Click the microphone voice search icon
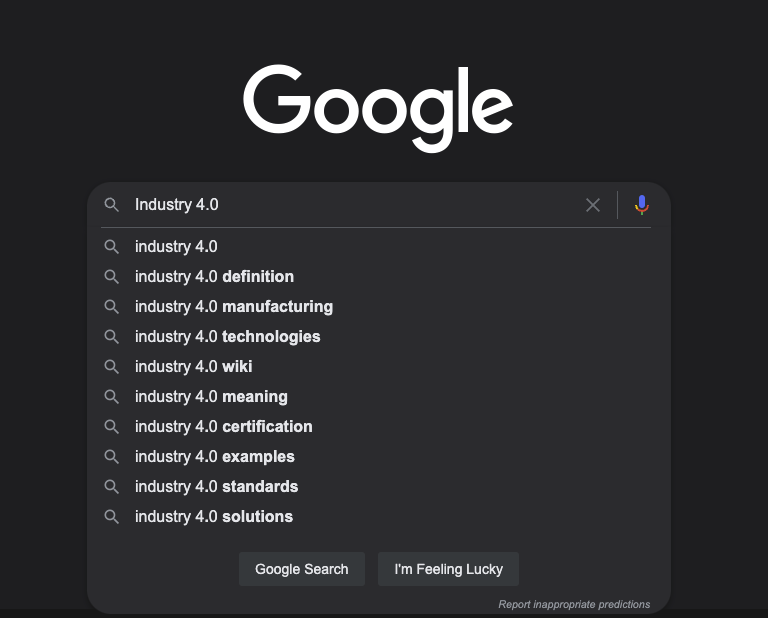This screenshot has height=618, width=768. click(642, 205)
